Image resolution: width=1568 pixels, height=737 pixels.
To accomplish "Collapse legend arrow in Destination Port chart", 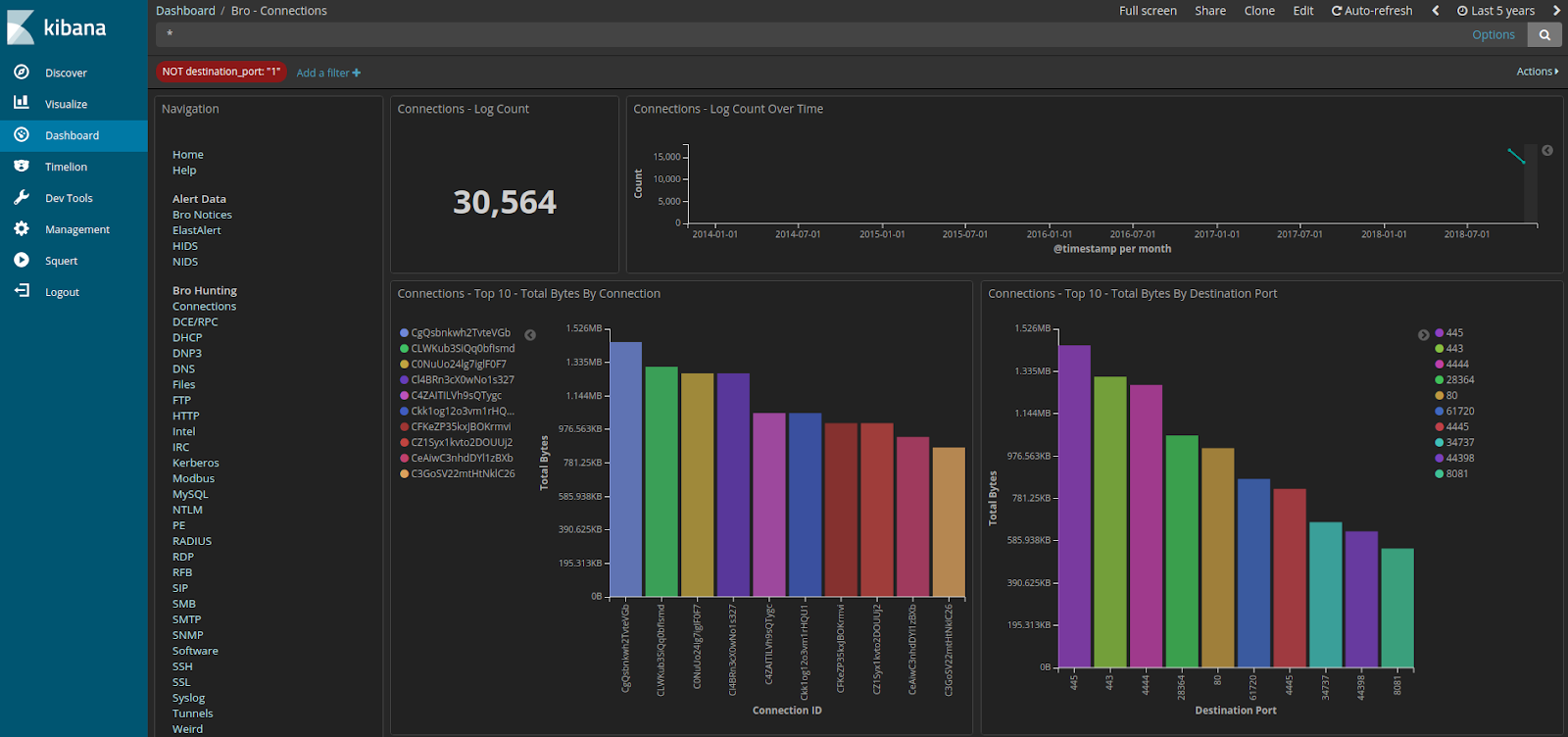I will [x=1423, y=335].
